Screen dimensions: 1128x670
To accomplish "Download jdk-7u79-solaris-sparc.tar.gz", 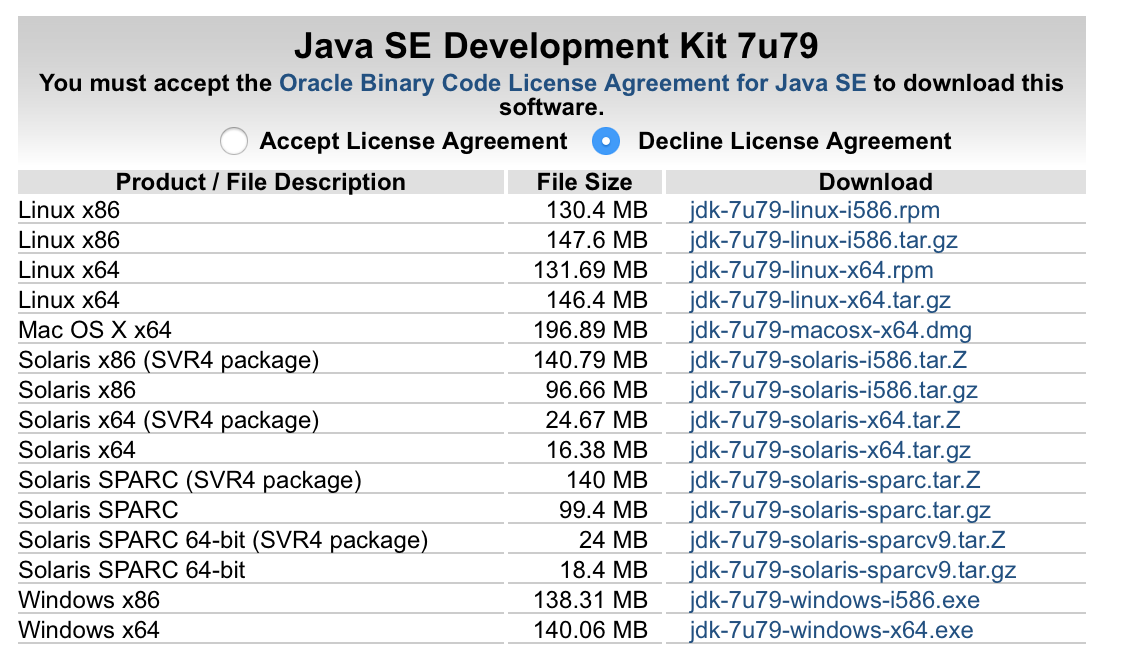I will [840, 511].
